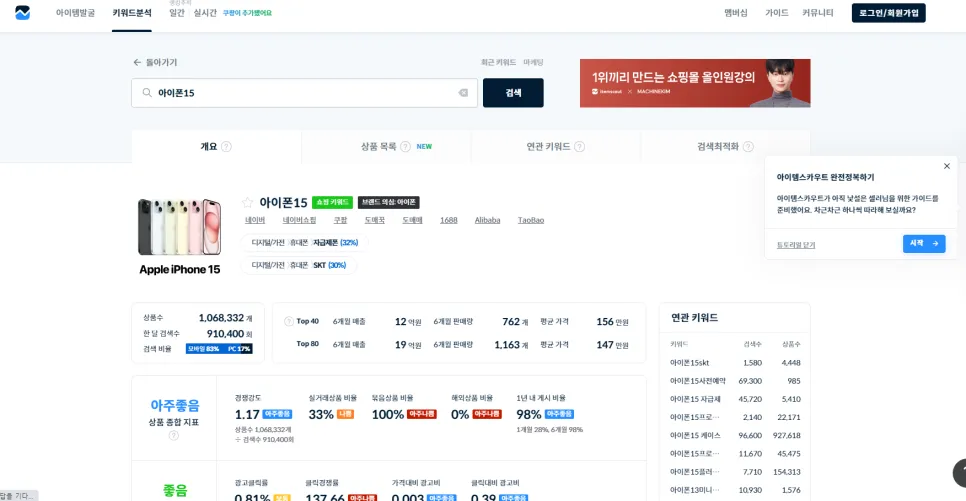Open the 도매매 search link

[412, 220]
